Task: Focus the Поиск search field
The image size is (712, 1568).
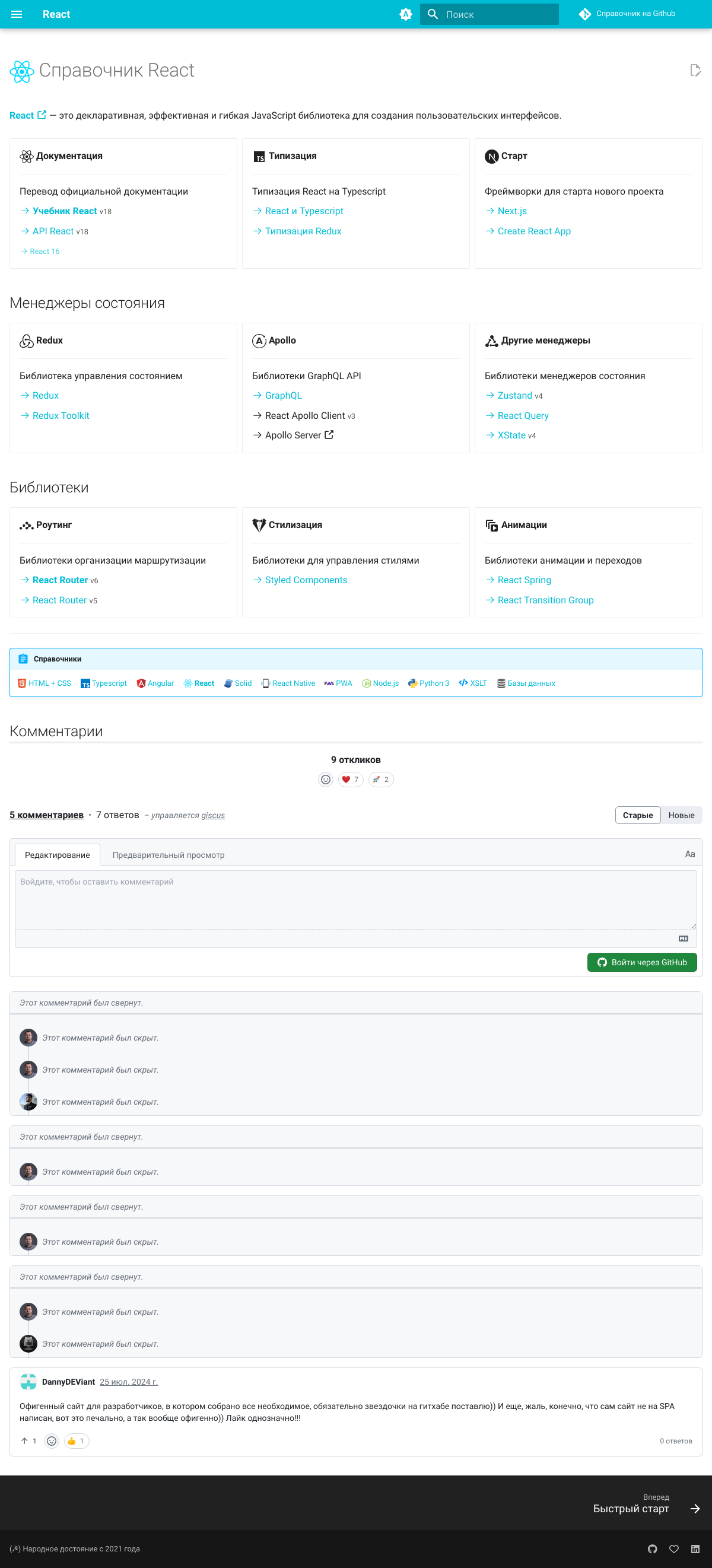Action: [x=490, y=14]
